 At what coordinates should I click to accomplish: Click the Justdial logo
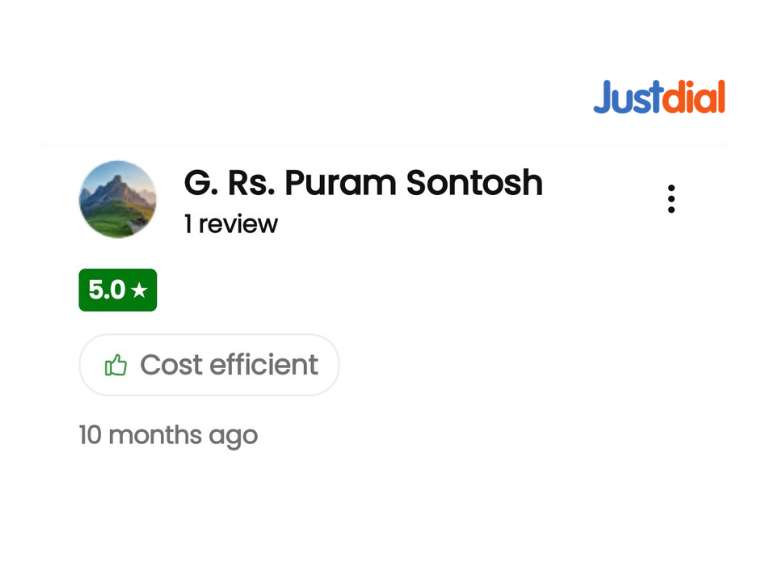tap(659, 98)
